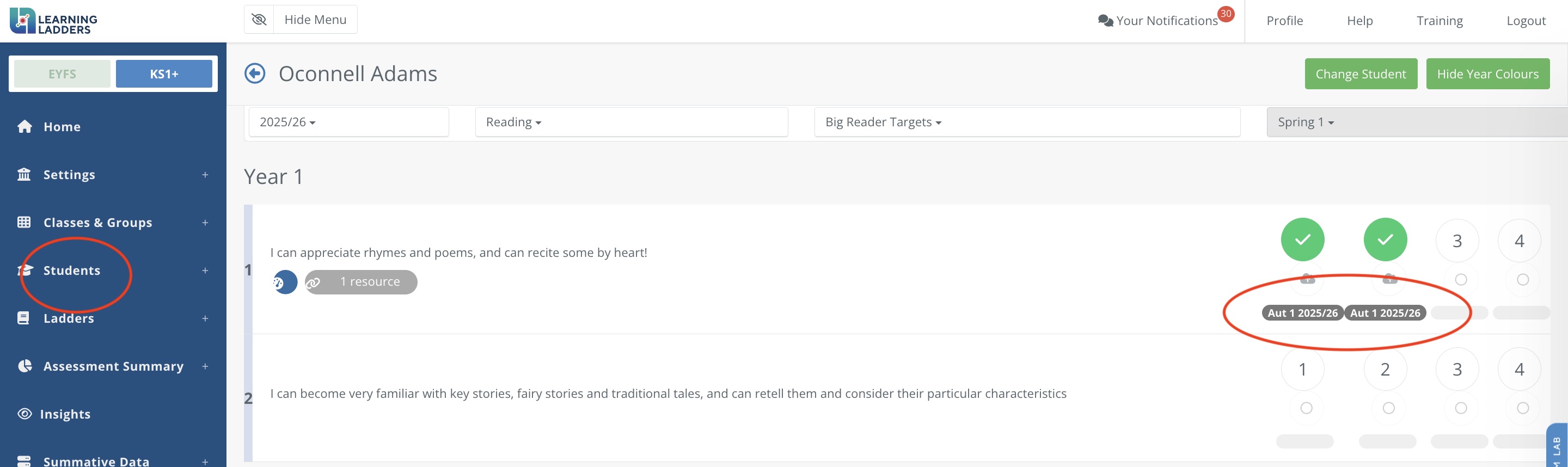
Task: Click the Hide Year Colours button
Action: coord(1487,73)
